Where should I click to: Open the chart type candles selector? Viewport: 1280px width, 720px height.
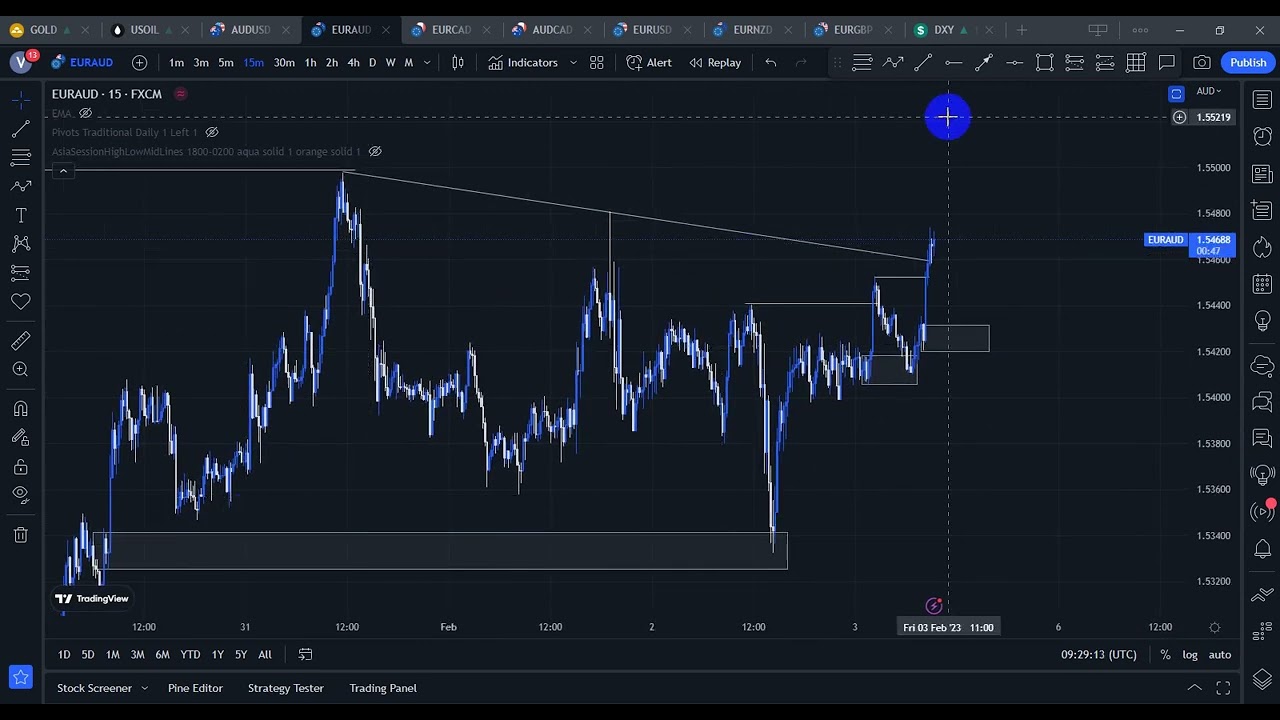pyautogui.click(x=458, y=63)
